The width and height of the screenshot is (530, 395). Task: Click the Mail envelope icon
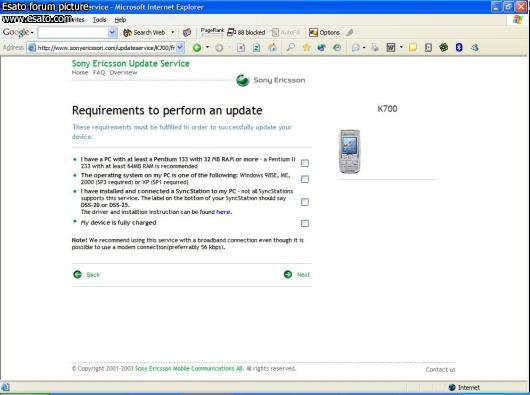point(355,48)
